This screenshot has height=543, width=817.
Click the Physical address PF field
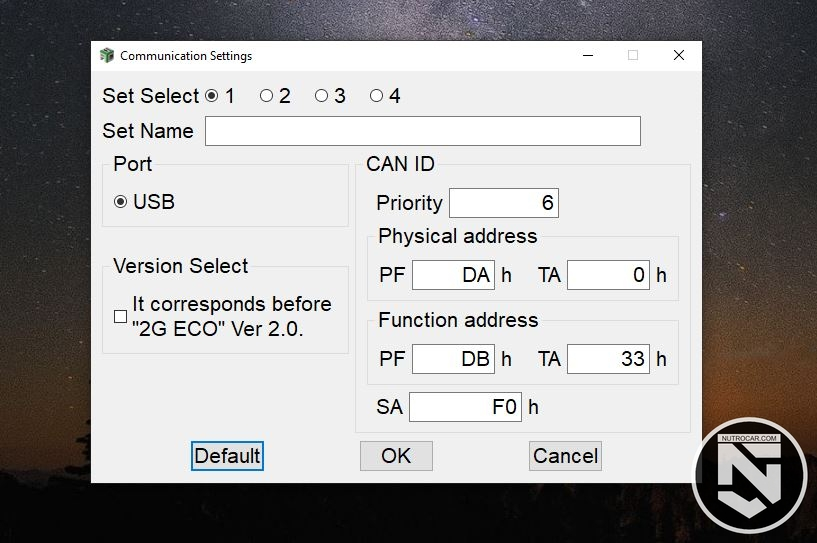pyautogui.click(x=452, y=275)
